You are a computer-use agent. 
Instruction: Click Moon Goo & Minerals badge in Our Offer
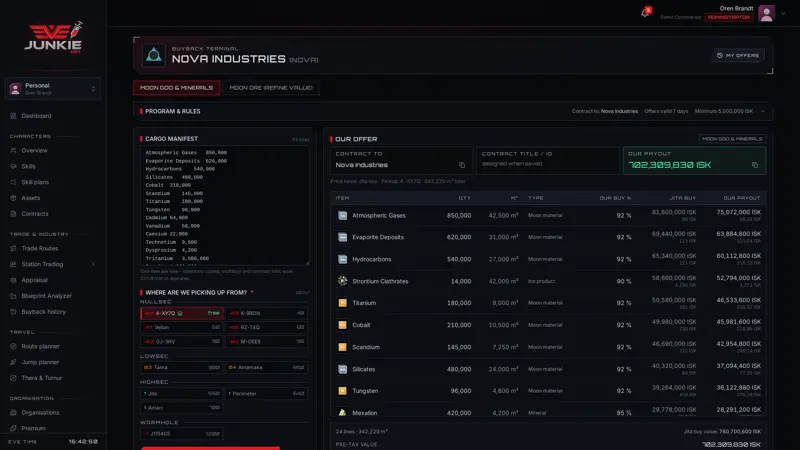pyautogui.click(x=732, y=139)
